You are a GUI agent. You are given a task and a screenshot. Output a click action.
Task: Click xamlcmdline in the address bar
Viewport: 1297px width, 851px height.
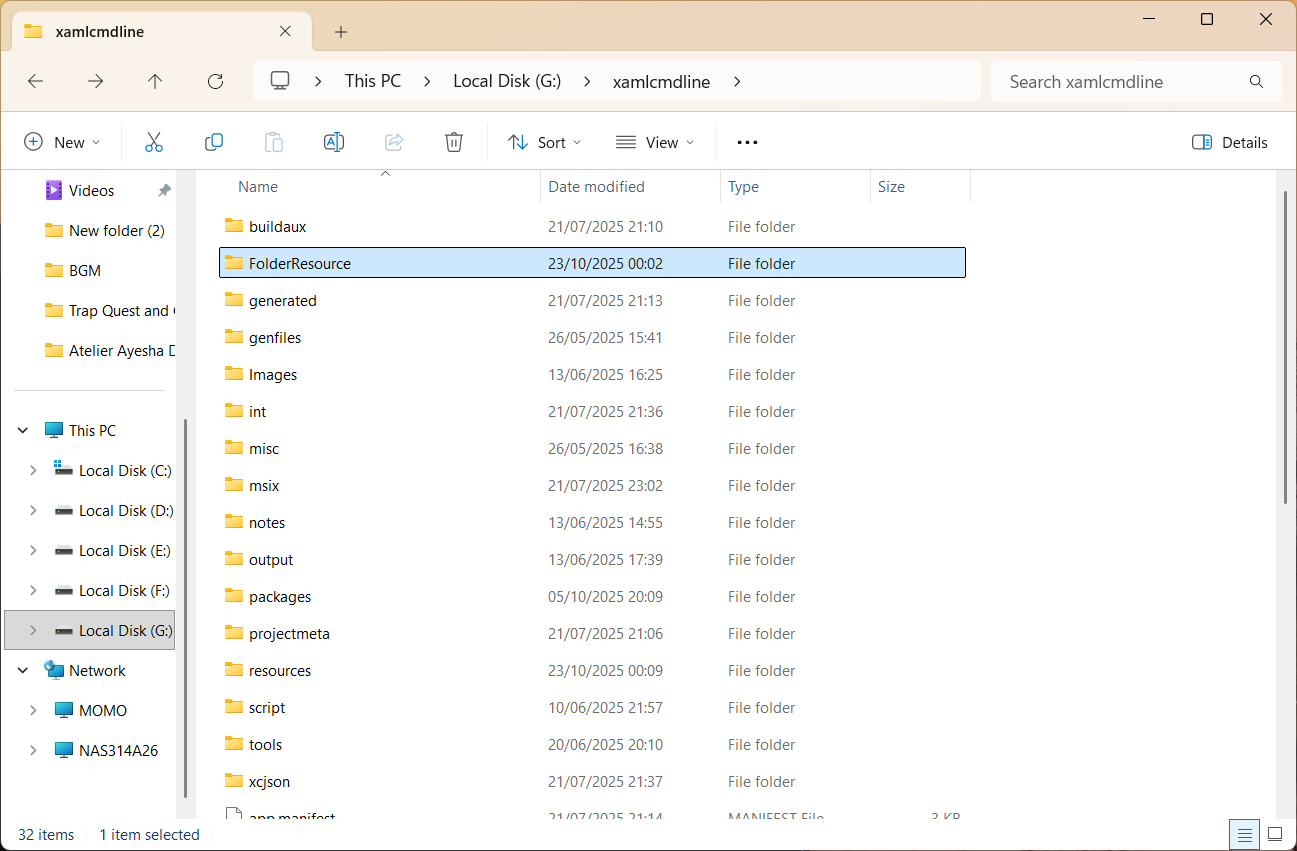(661, 82)
